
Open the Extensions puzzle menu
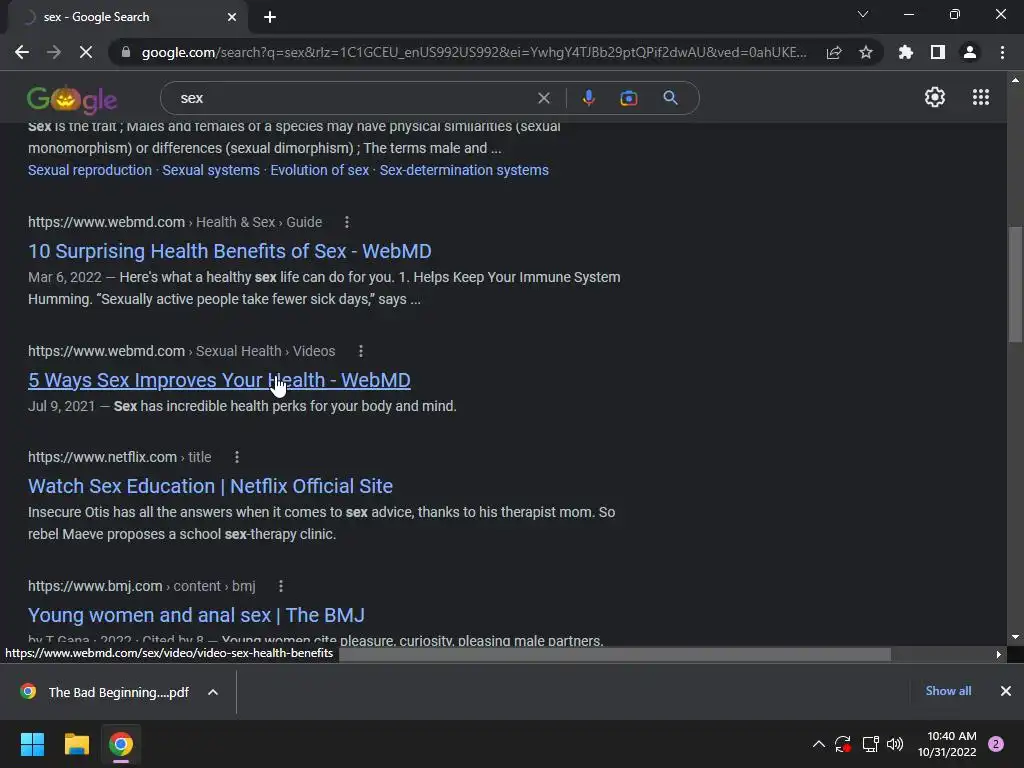point(906,52)
